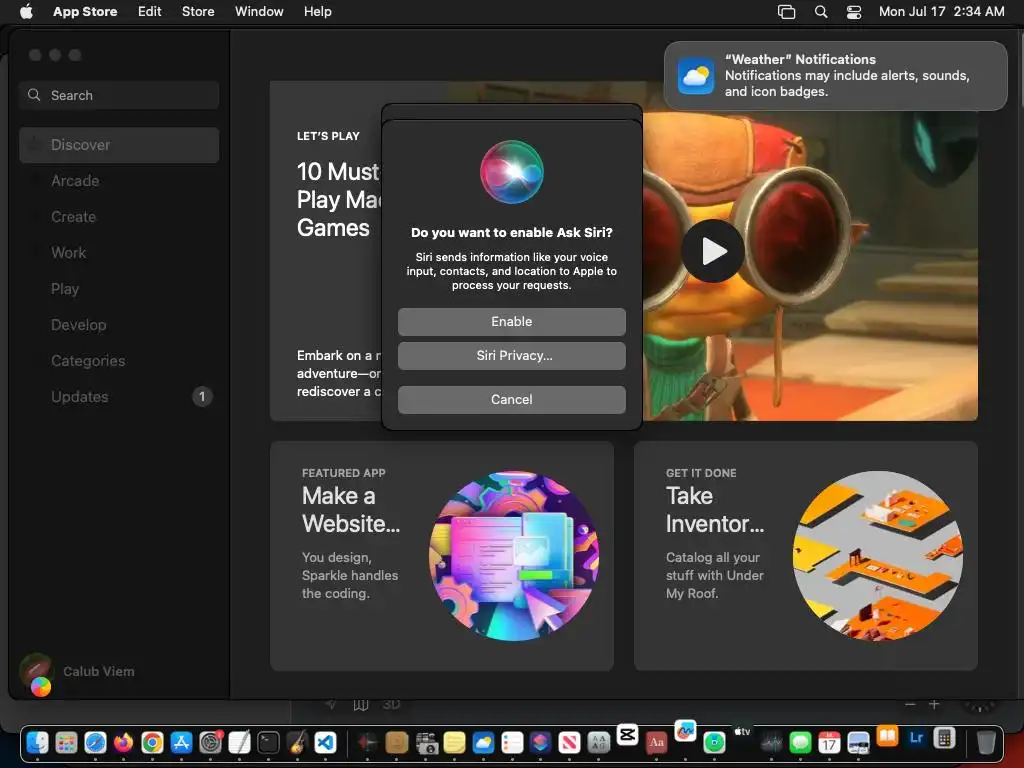Open Finder from the Dock
This screenshot has width=1024, height=768.
(37, 743)
